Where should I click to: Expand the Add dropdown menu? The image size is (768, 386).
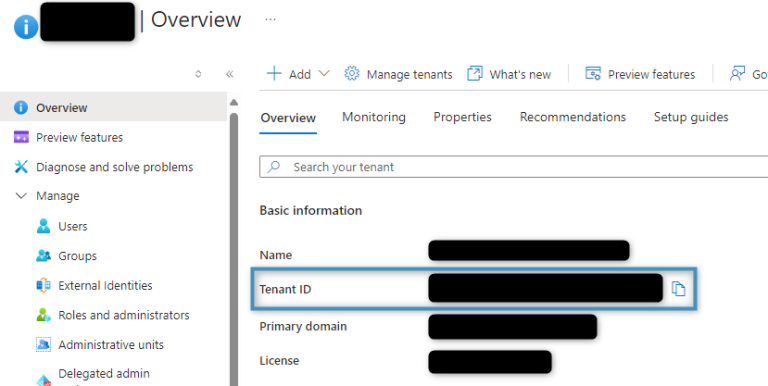tap(324, 73)
